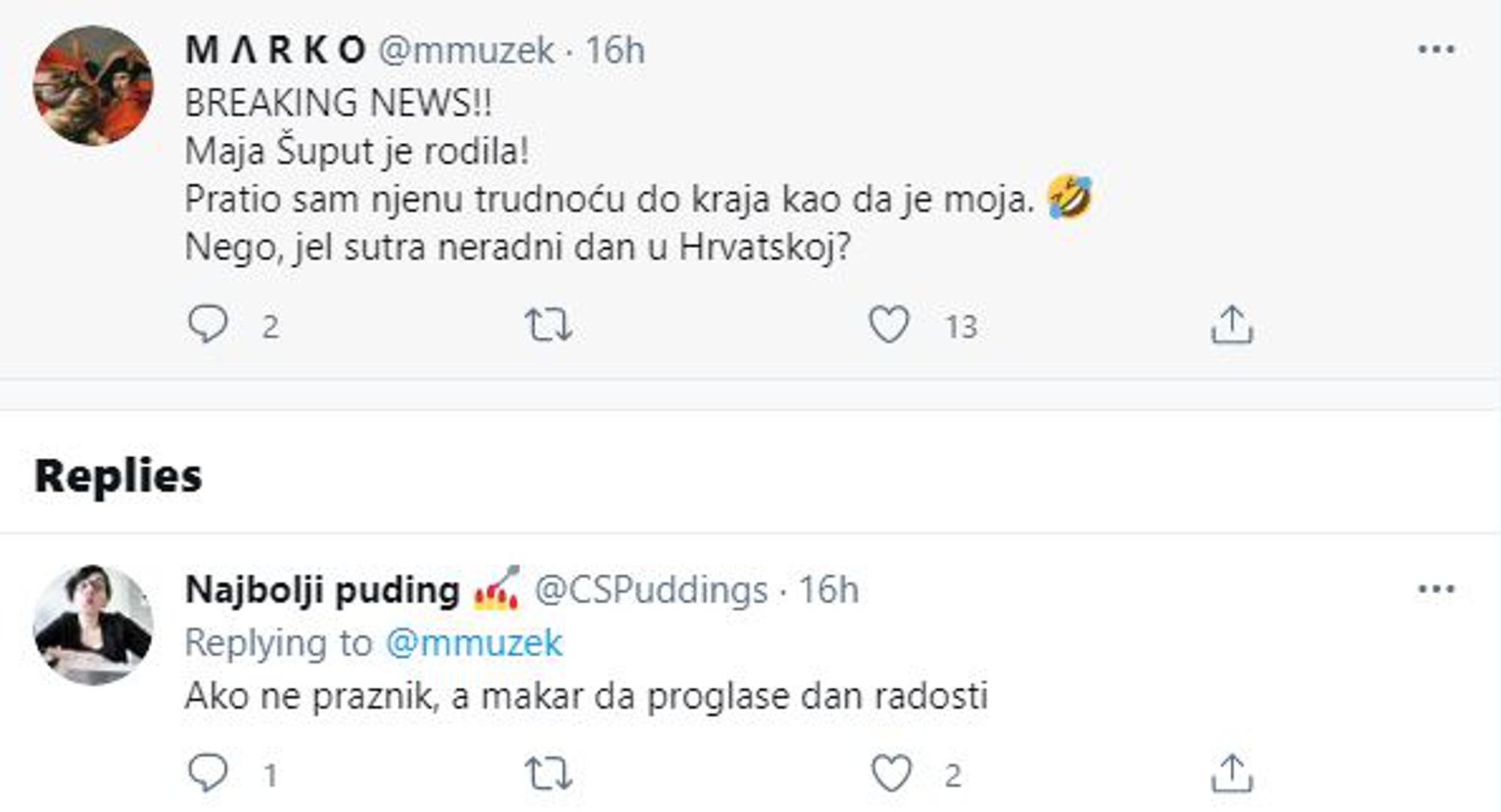Share MARKO's tweet via share icon
Viewport: 1501px width, 812px height.
1232,325
